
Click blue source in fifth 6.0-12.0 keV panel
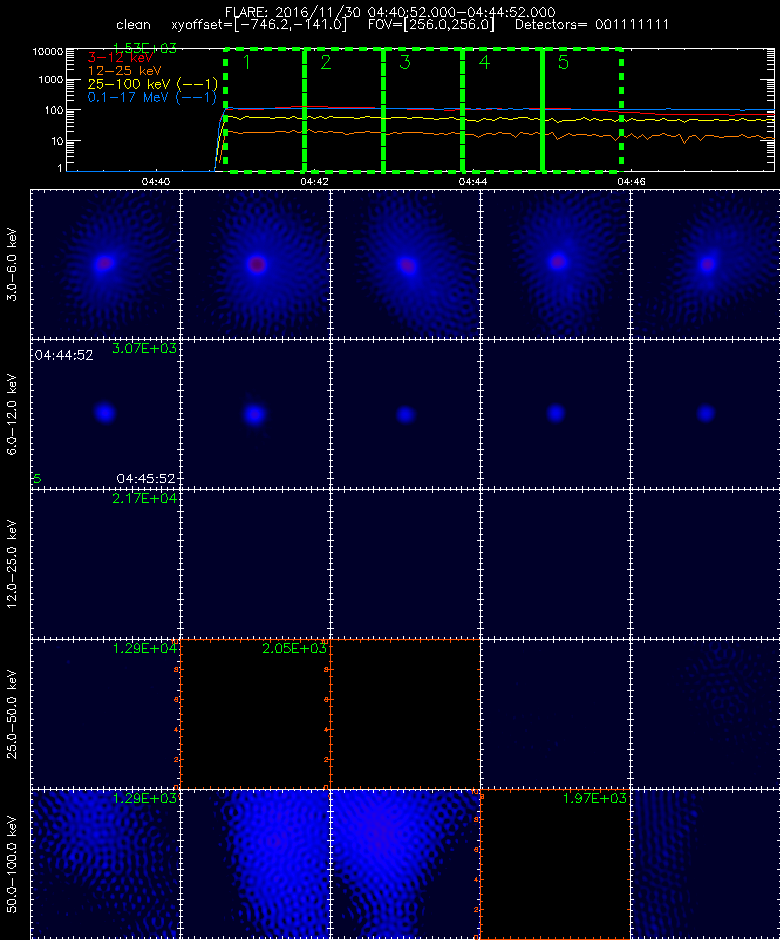click(x=706, y=413)
